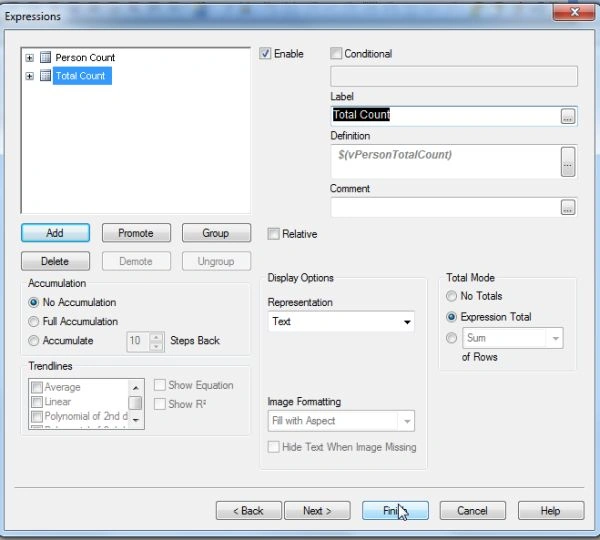
Task: Expand the Total Count tree node
Action: pos(29,76)
